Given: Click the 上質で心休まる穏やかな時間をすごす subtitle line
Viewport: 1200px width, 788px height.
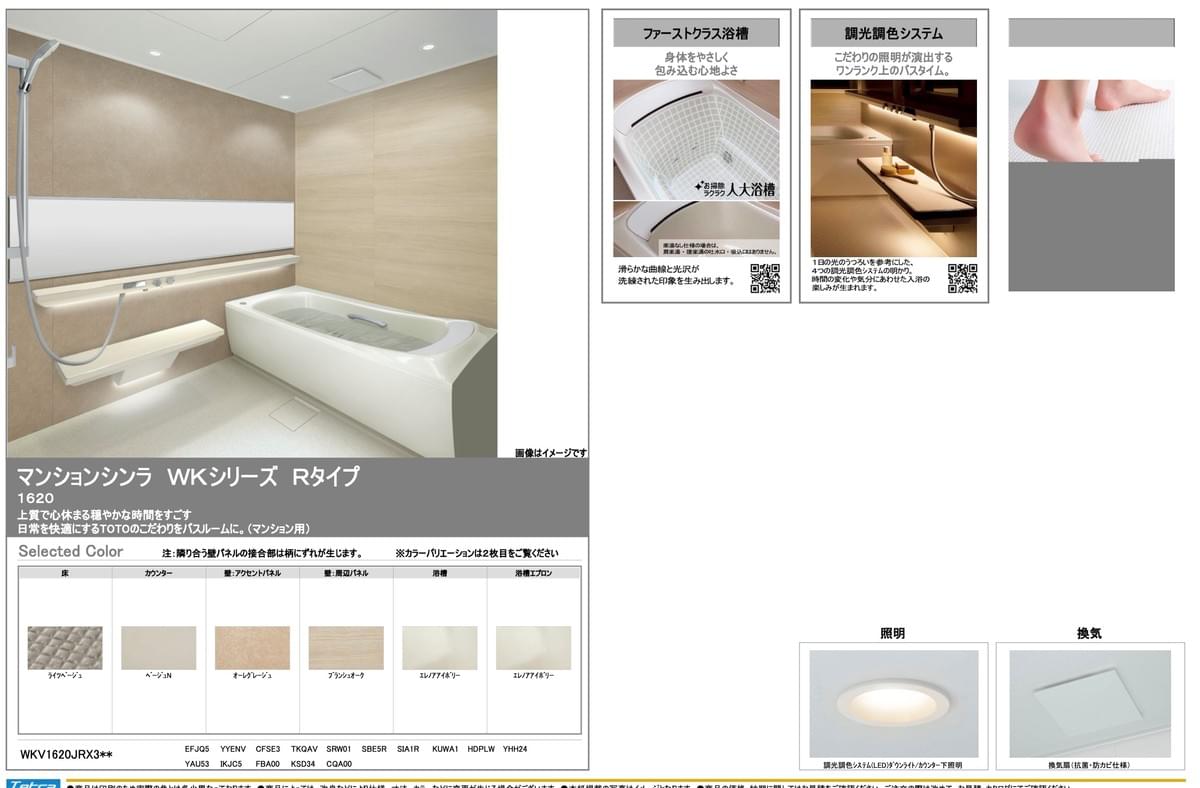Looking at the screenshot, I should [x=105, y=514].
